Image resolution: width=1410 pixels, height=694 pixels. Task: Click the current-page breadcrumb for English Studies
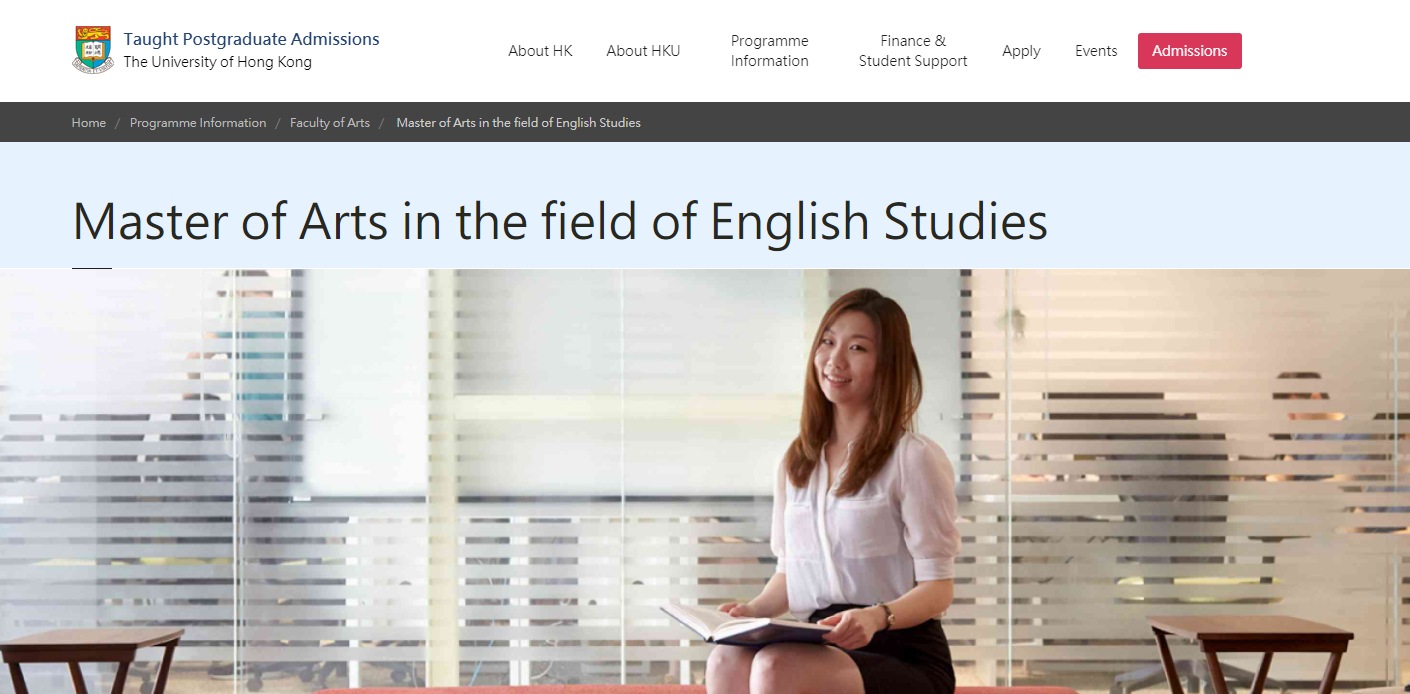pyautogui.click(x=518, y=123)
